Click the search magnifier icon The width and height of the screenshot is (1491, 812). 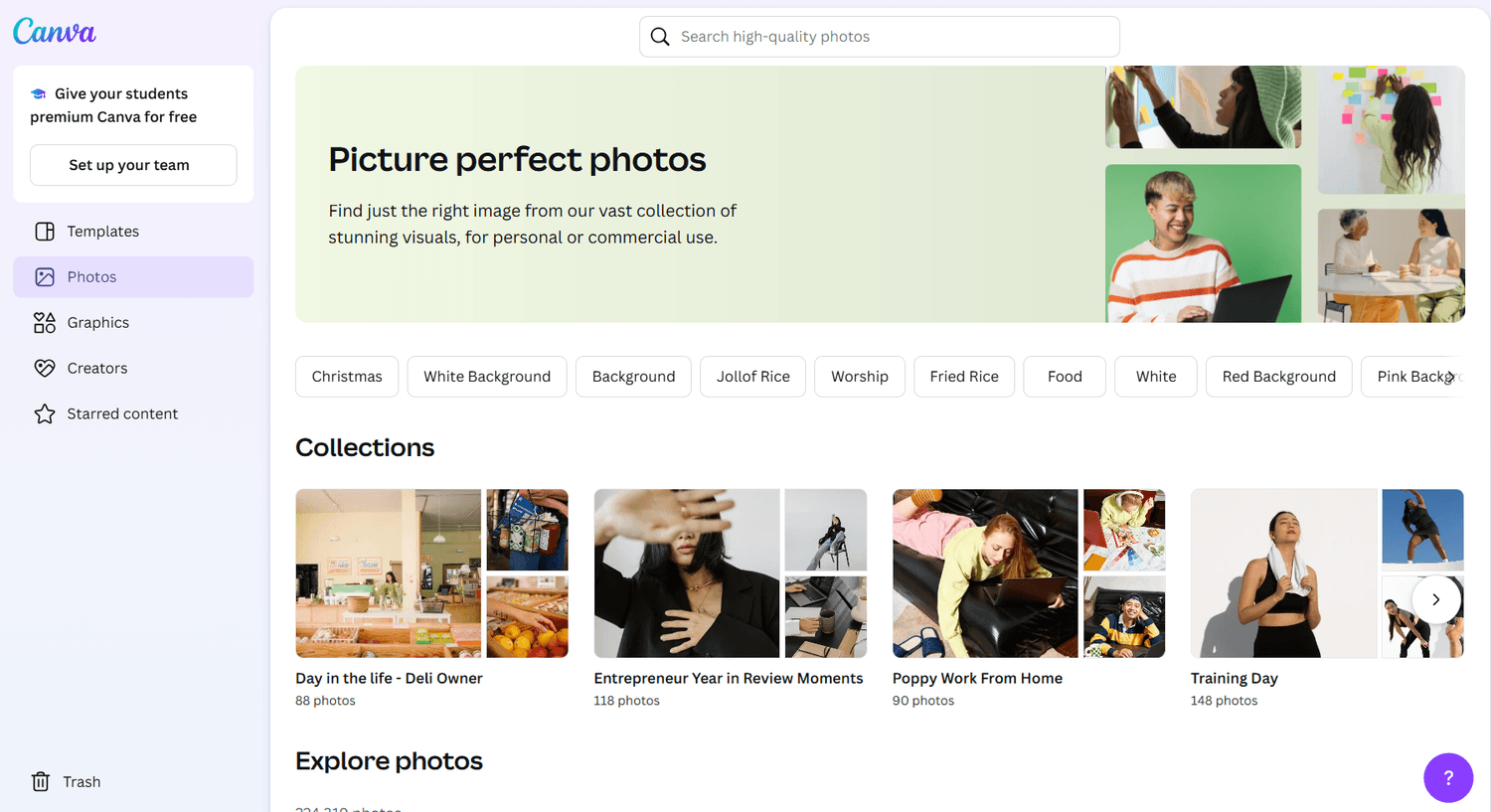point(660,37)
